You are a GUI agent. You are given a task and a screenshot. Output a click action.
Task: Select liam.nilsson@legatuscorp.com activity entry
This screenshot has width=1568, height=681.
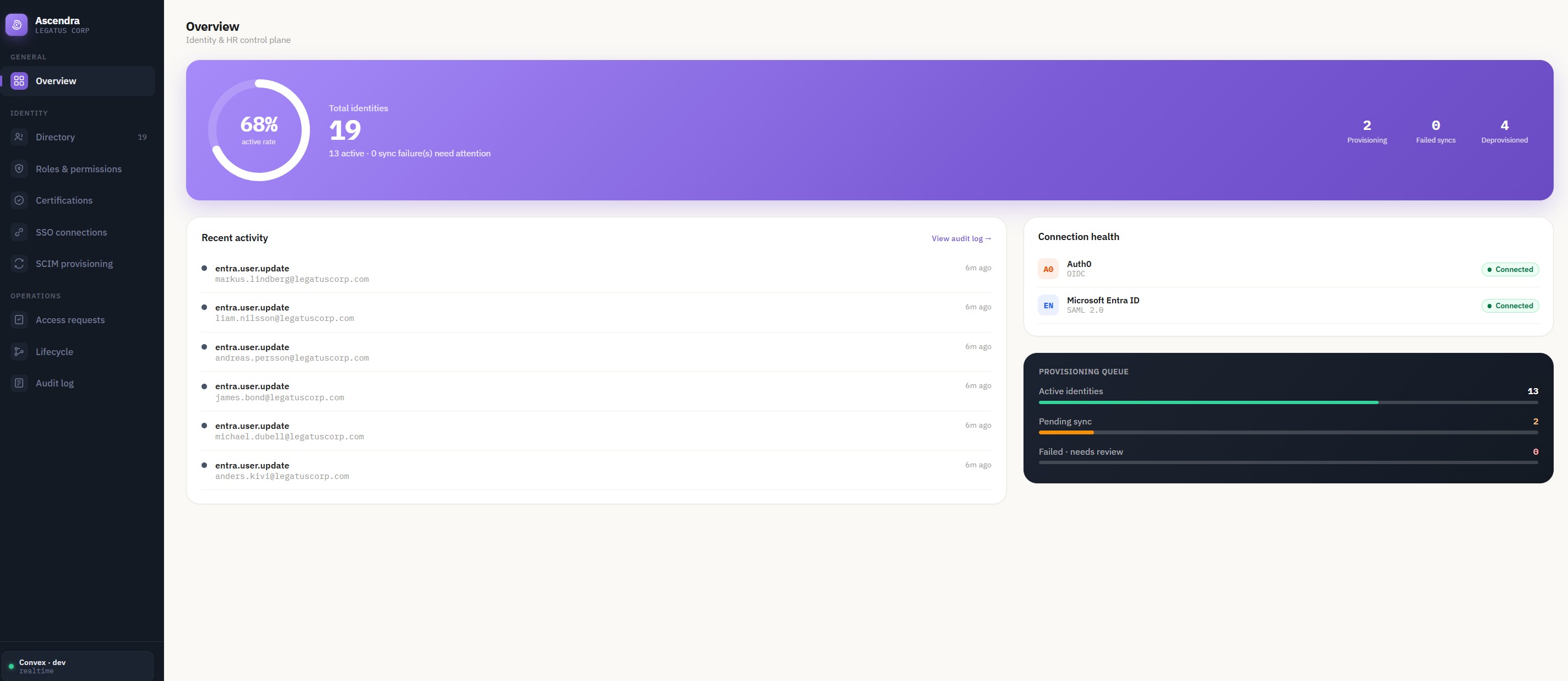(596, 313)
